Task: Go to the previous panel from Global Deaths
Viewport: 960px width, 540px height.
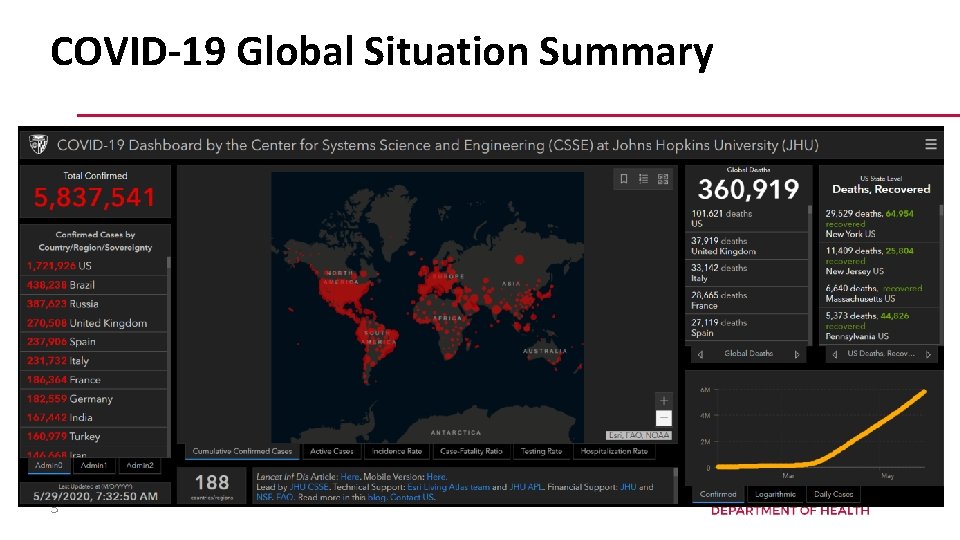Action: point(700,354)
